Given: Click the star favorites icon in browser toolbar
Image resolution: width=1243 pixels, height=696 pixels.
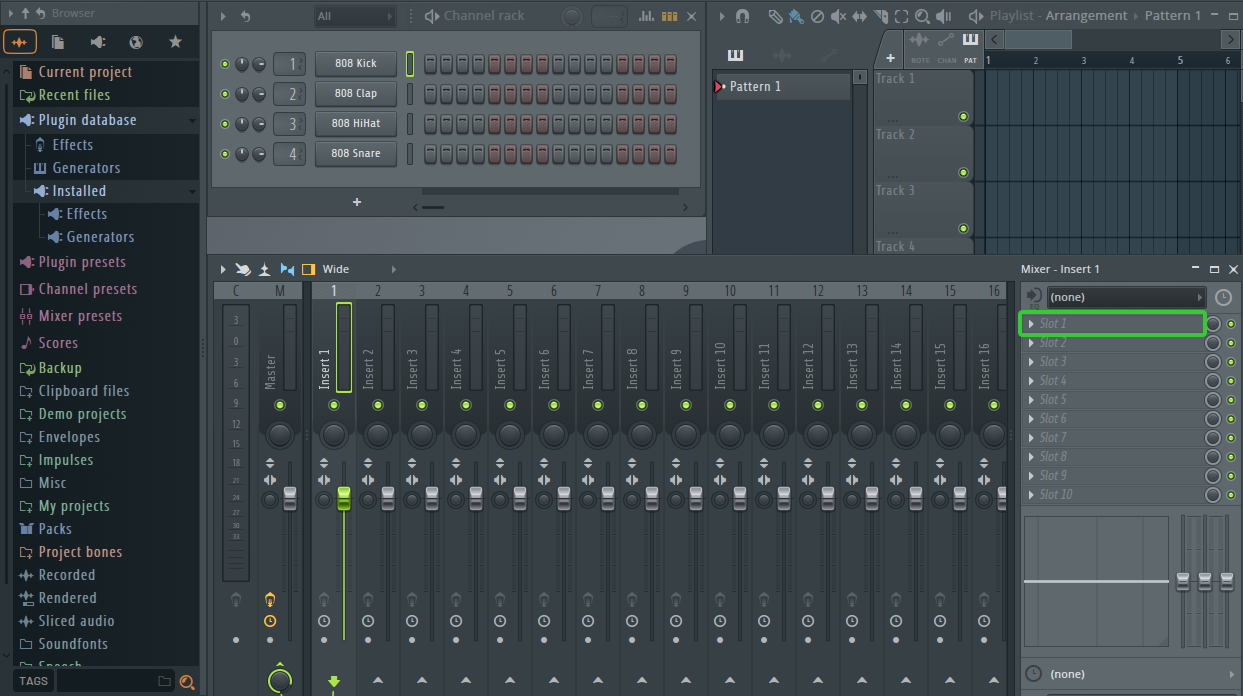Looking at the screenshot, I should (174, 42).
